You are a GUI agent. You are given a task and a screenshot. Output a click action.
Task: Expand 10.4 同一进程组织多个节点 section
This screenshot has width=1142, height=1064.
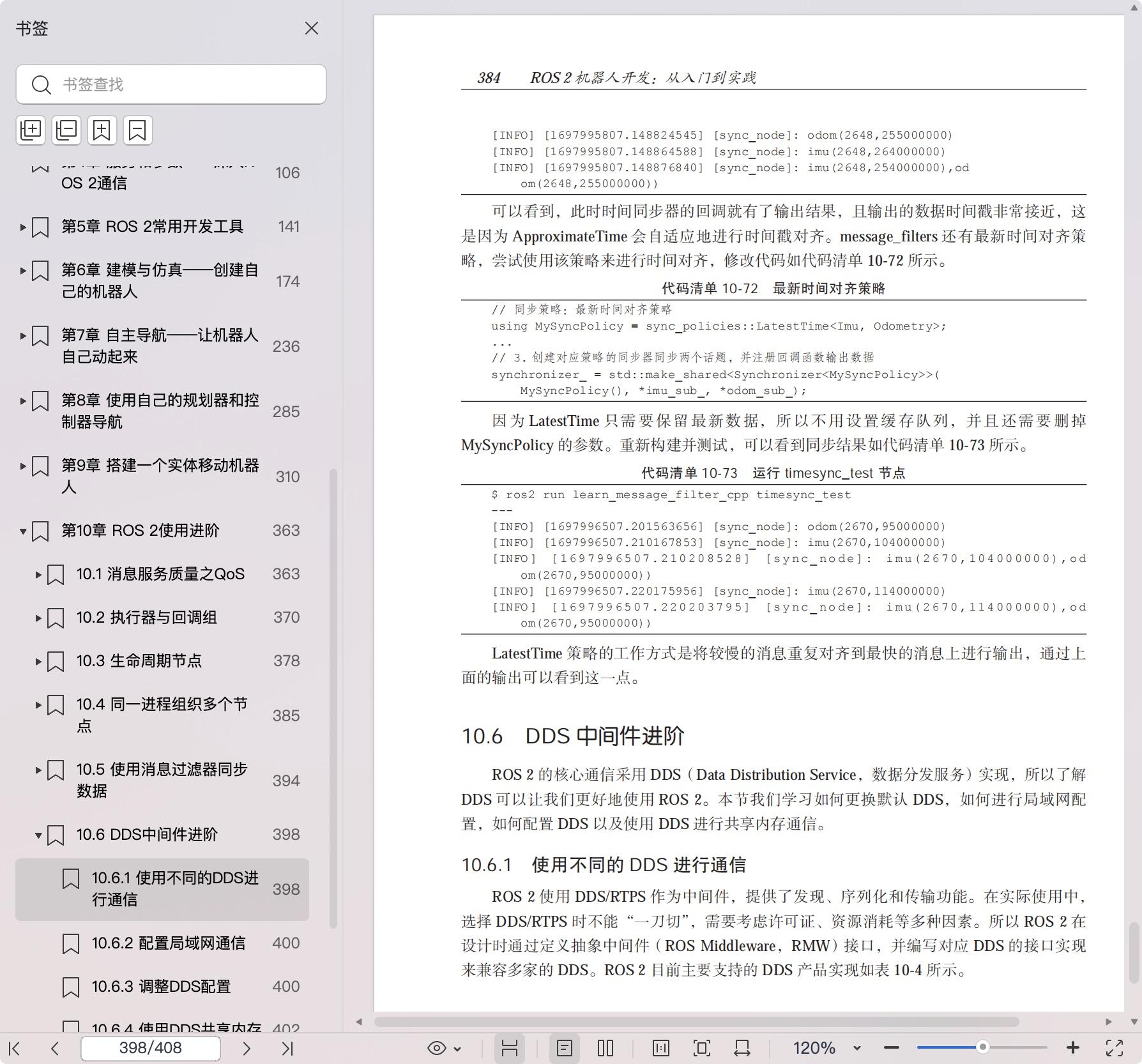(38, 705)
